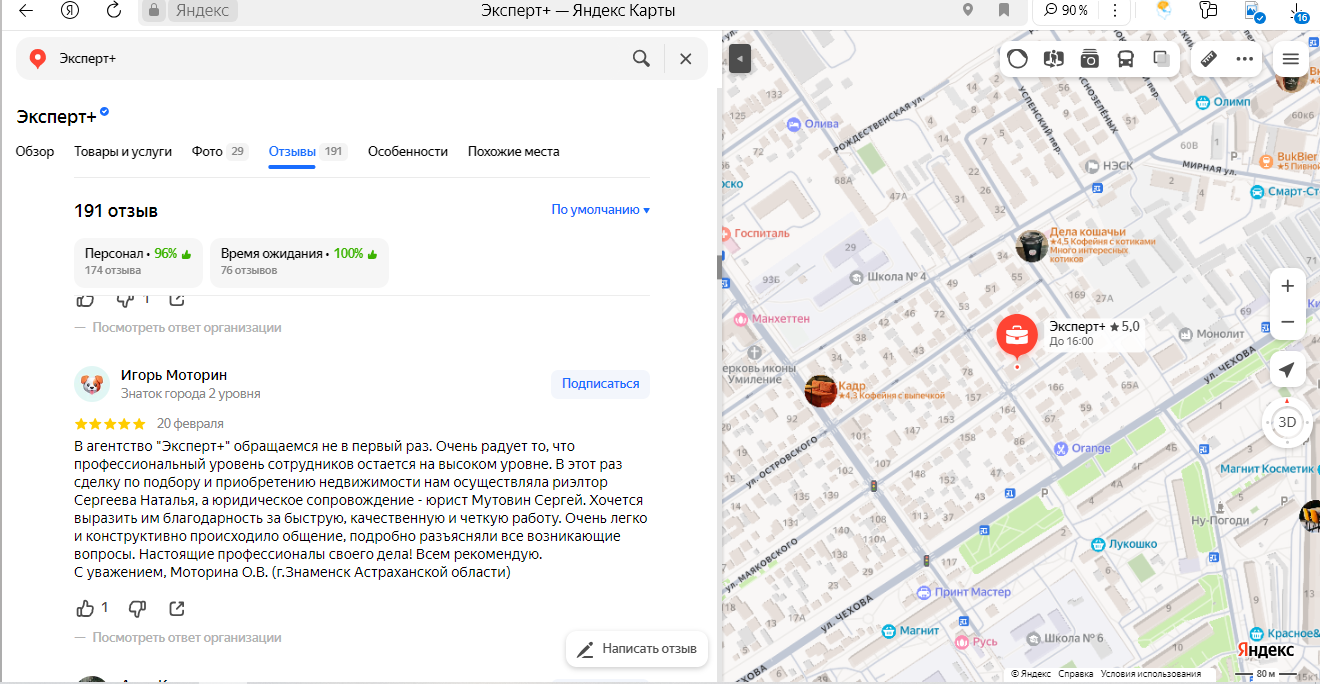1320x684 pixels.
Task: Toggle 3D map view
Action: coord(1287,422)
